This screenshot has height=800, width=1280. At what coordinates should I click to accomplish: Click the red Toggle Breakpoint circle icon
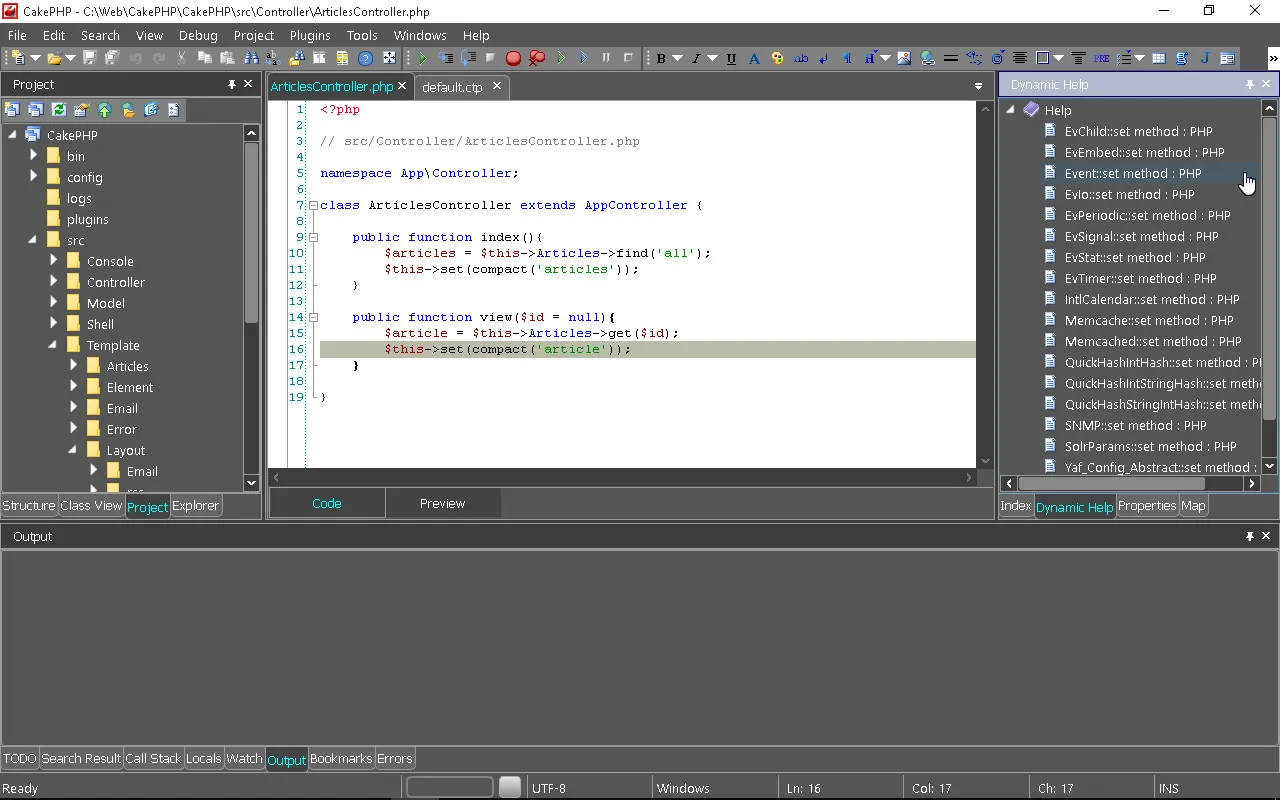coord(513,58)
